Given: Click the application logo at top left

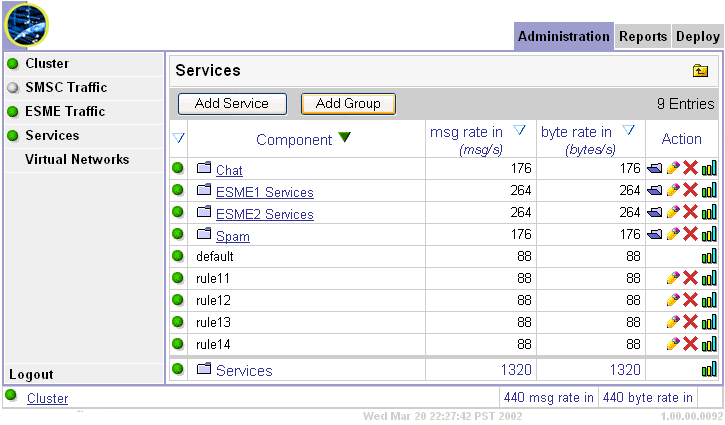Looking at the screenshot, I should (x=27, y=25).
